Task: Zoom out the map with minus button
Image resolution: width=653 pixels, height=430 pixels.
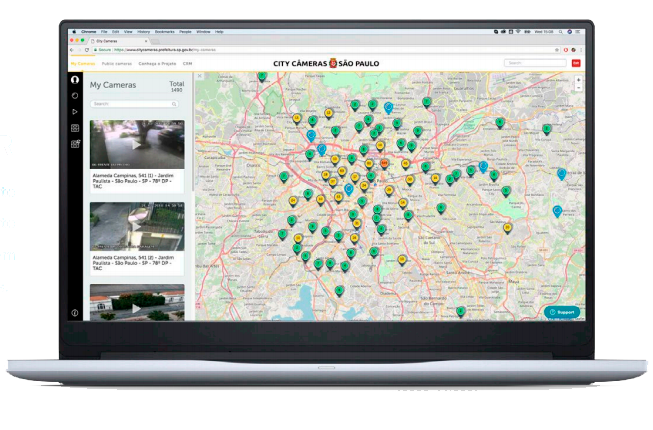Action: 578,88
